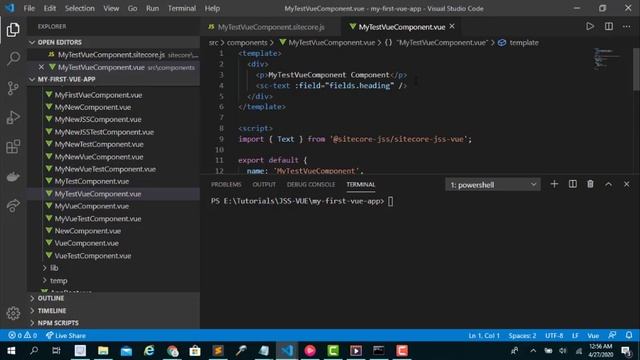Open notifications bell in status bar
Screen dimensions: 640x360
tap(629, 336)
